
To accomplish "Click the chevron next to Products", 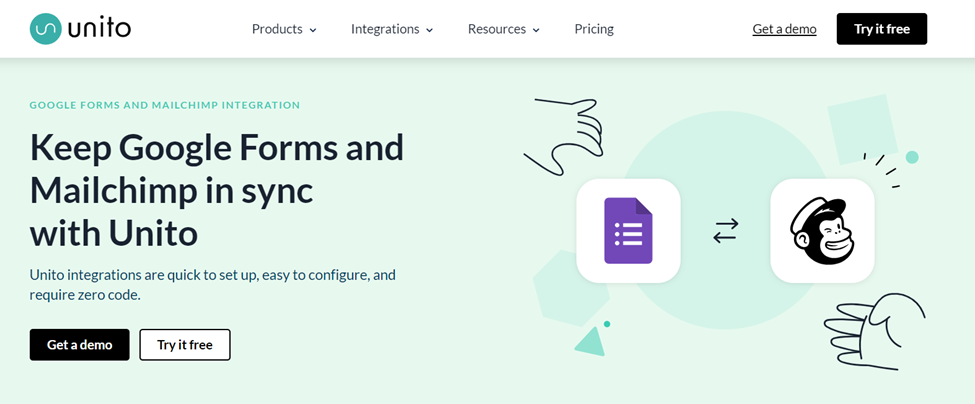I will point(313,30).
